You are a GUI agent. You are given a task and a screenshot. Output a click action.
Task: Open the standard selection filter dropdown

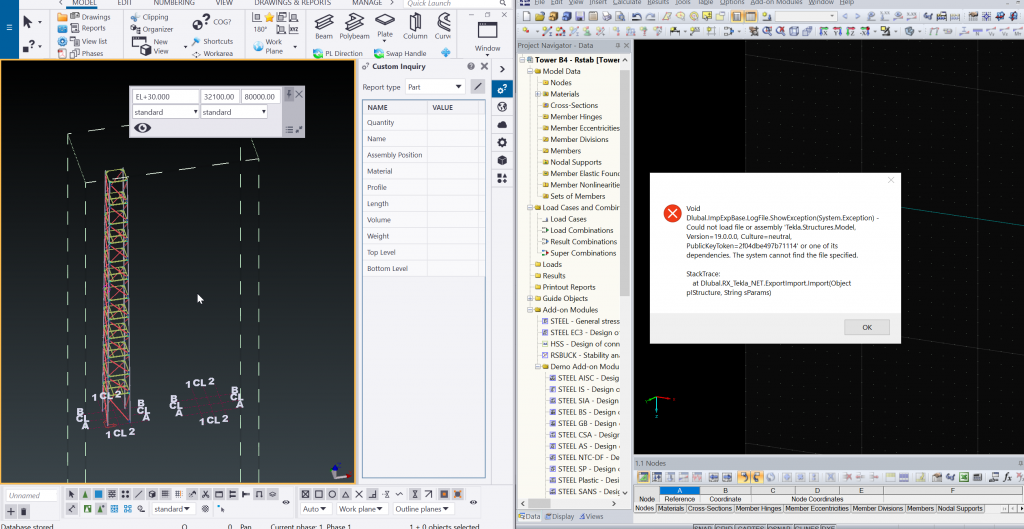(x=173, y=509)
